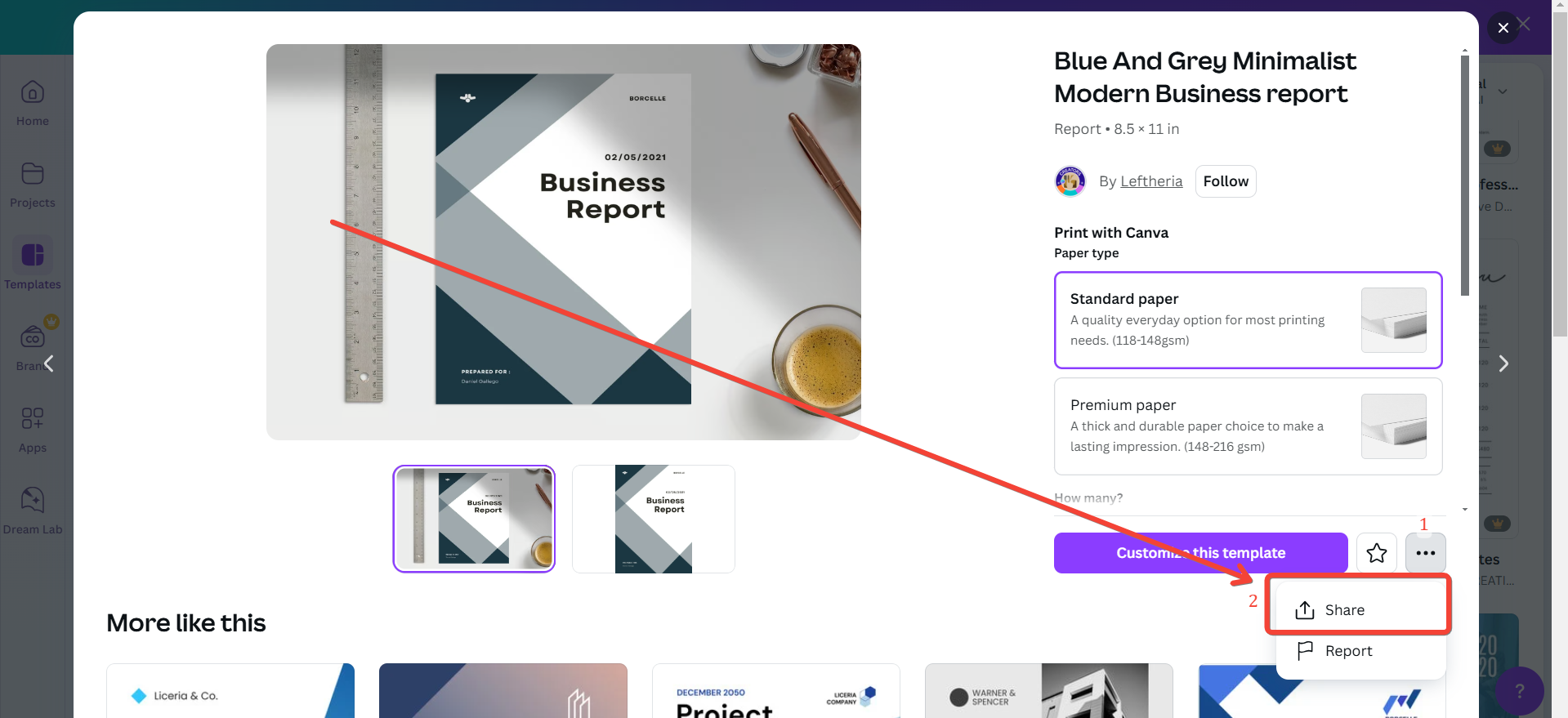Star this template as favorite

[1377, 553]
